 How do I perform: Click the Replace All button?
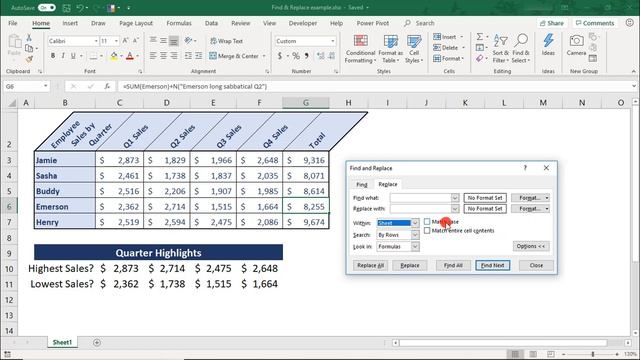click(x=370, y=265)
